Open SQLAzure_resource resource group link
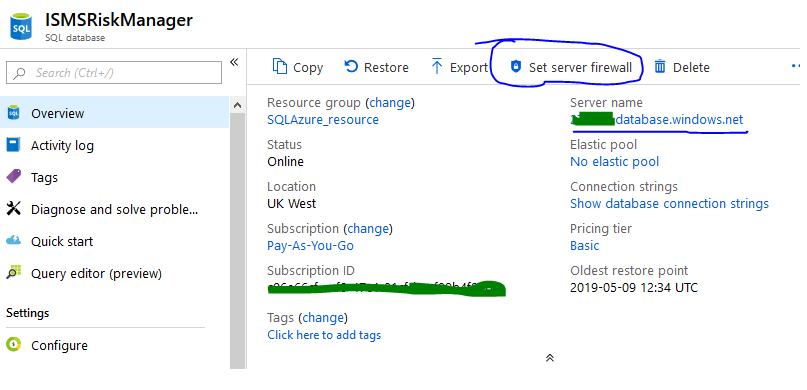This screenshot has width=807, height=390. coord(323,119)
